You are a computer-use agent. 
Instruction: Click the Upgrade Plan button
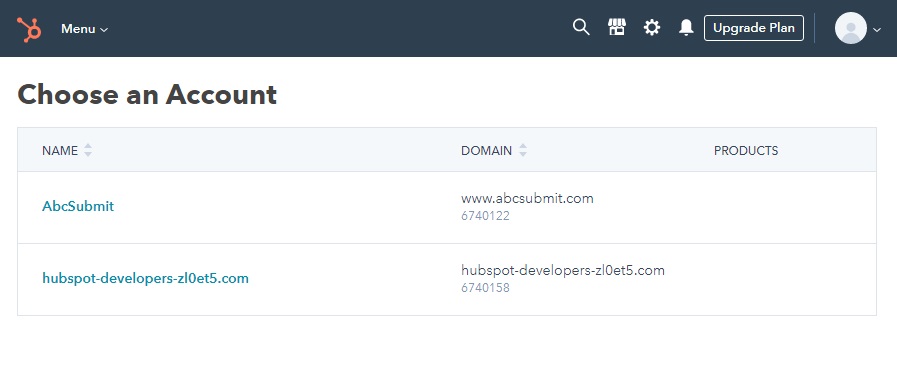(753, 28)
